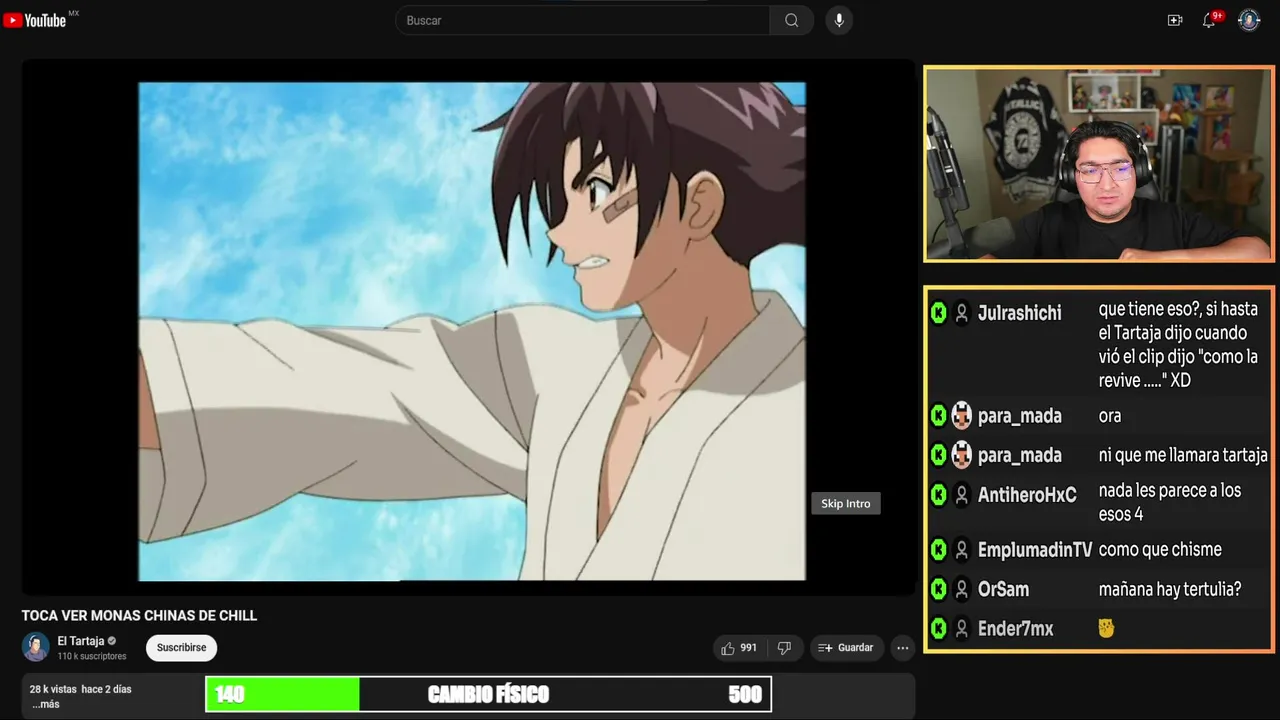Click the verified checkmark beside El Tartaja
Viewport: 1280px width, 720px height.
112,641
